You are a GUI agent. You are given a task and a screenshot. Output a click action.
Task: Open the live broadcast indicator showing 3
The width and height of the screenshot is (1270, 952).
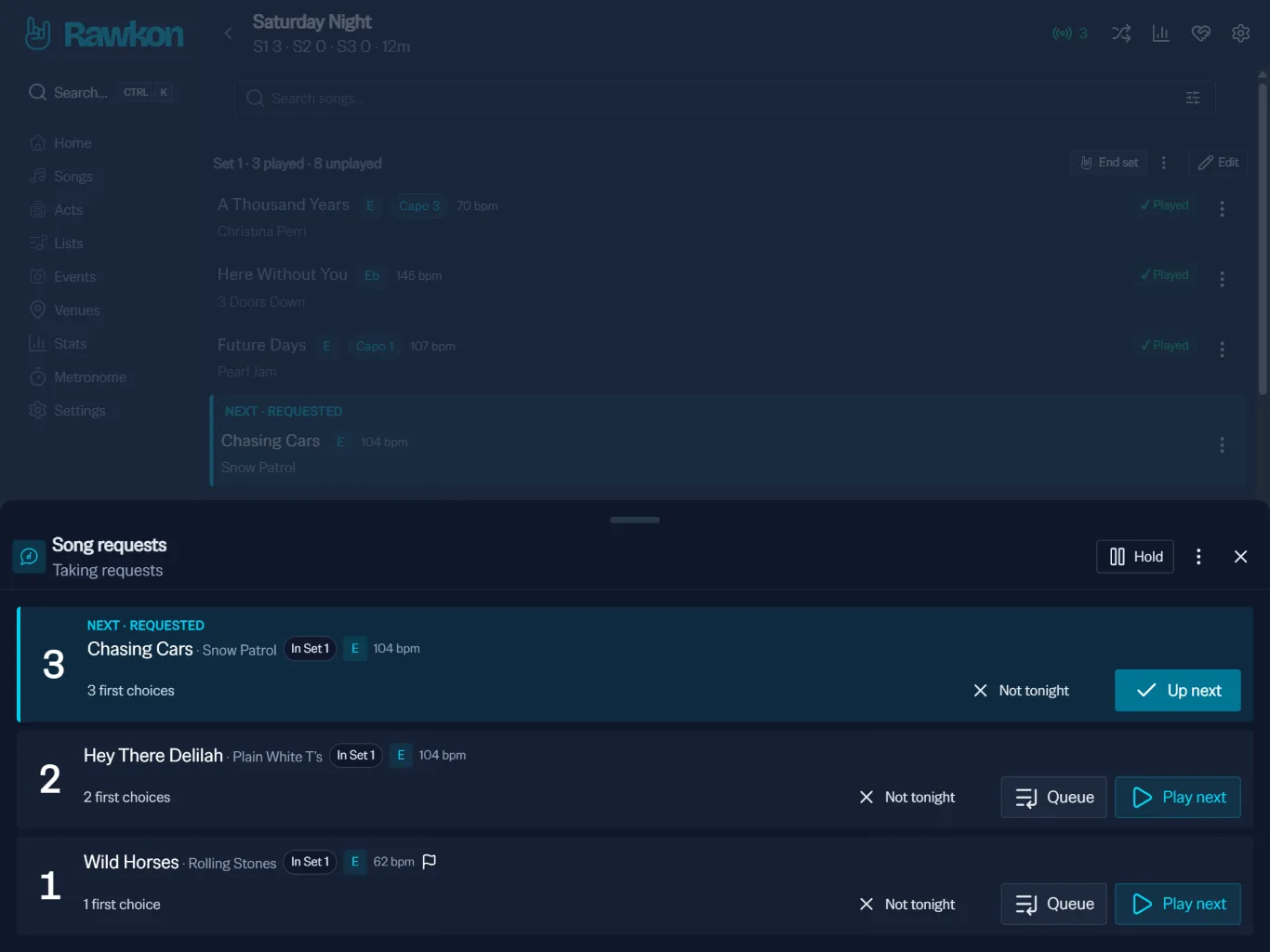[x=1070, y=33]
